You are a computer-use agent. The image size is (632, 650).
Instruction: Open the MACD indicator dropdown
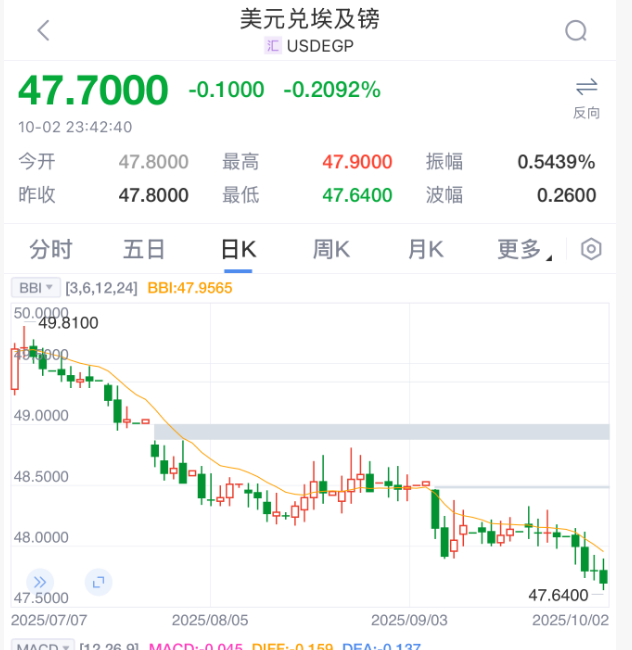point(43,646)
